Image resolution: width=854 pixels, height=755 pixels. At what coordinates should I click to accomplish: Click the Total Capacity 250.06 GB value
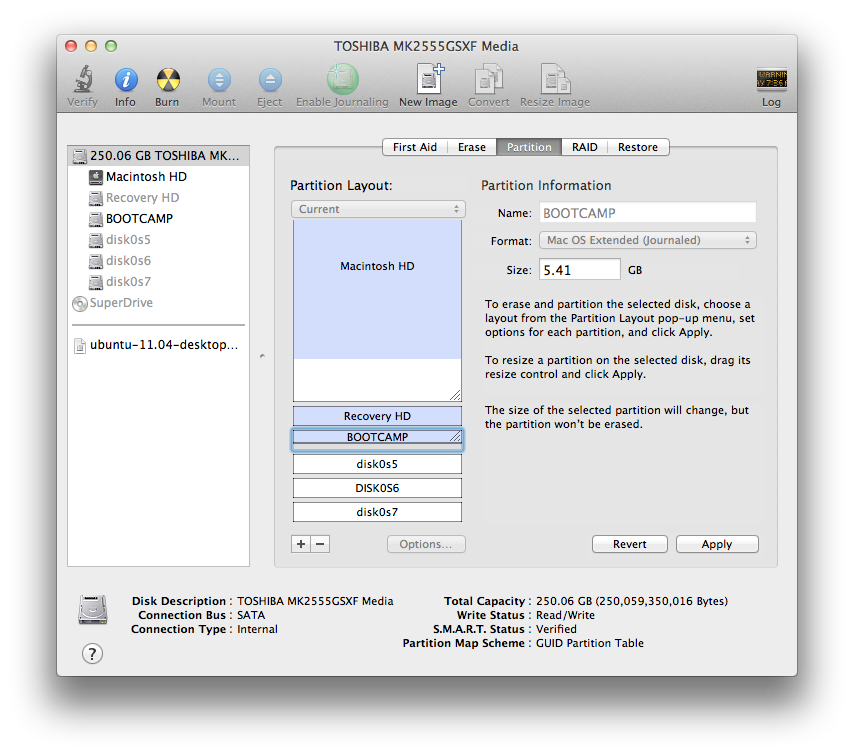coord(632,601)
